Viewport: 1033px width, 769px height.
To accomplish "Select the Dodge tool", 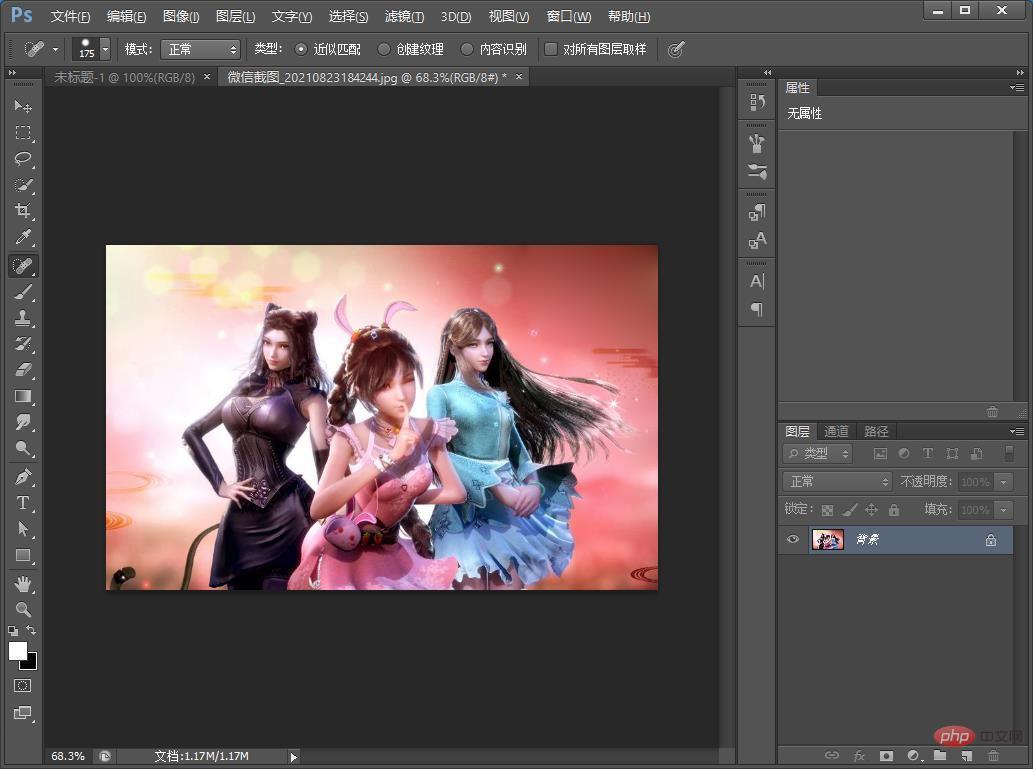I will [x=23, y=448].
